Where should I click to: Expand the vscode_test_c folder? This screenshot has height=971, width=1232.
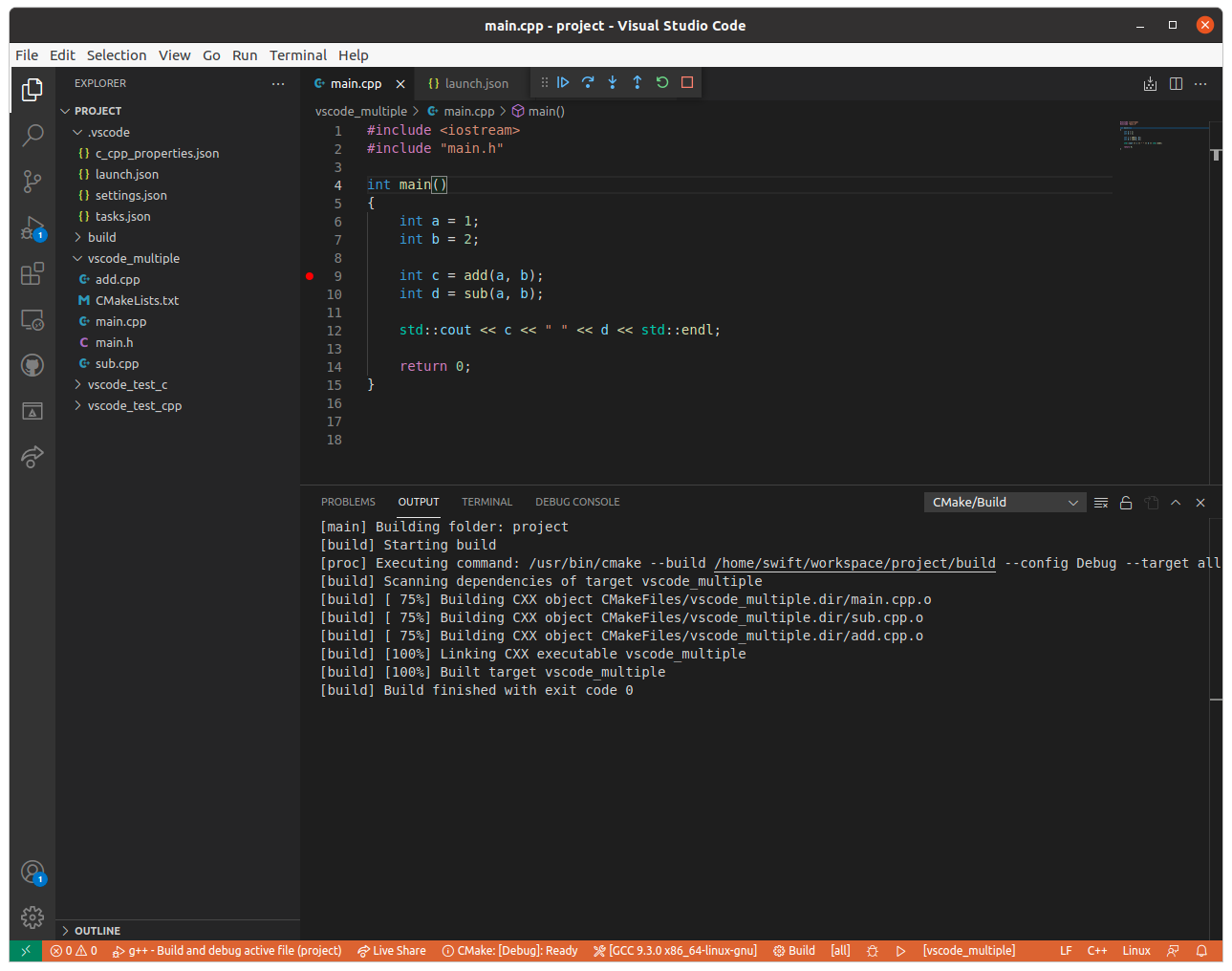[178, 384]
